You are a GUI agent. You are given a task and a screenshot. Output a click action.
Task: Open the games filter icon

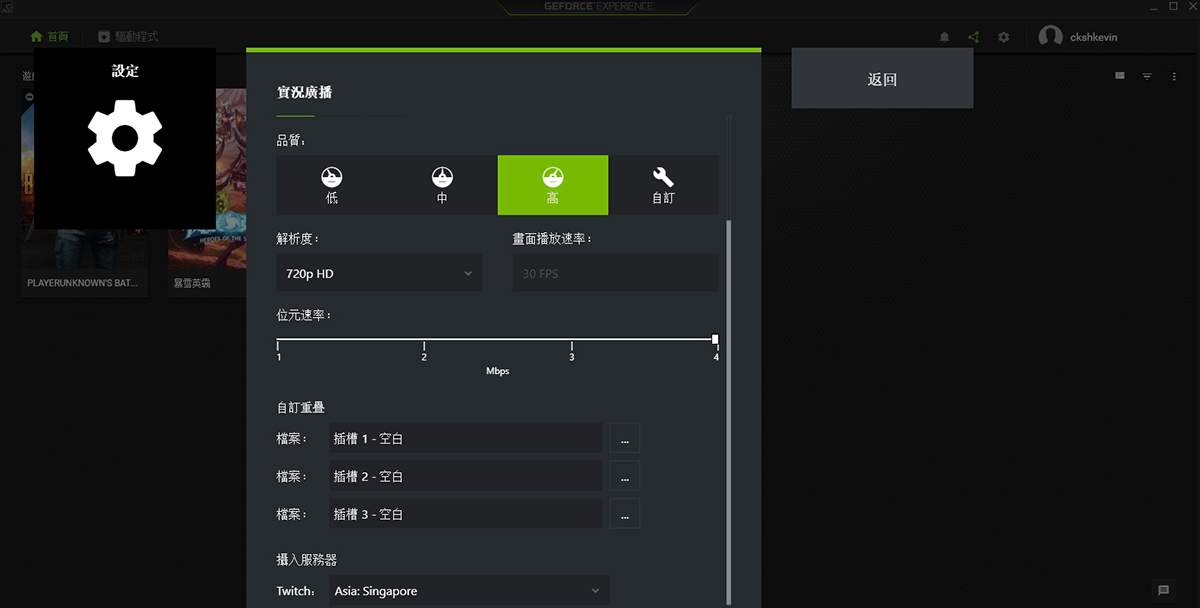(1147, 76)
